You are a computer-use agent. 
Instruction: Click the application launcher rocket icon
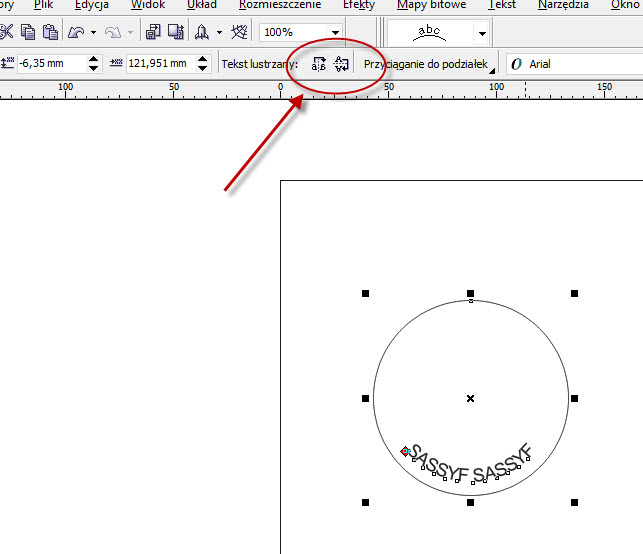coord(203,32)
